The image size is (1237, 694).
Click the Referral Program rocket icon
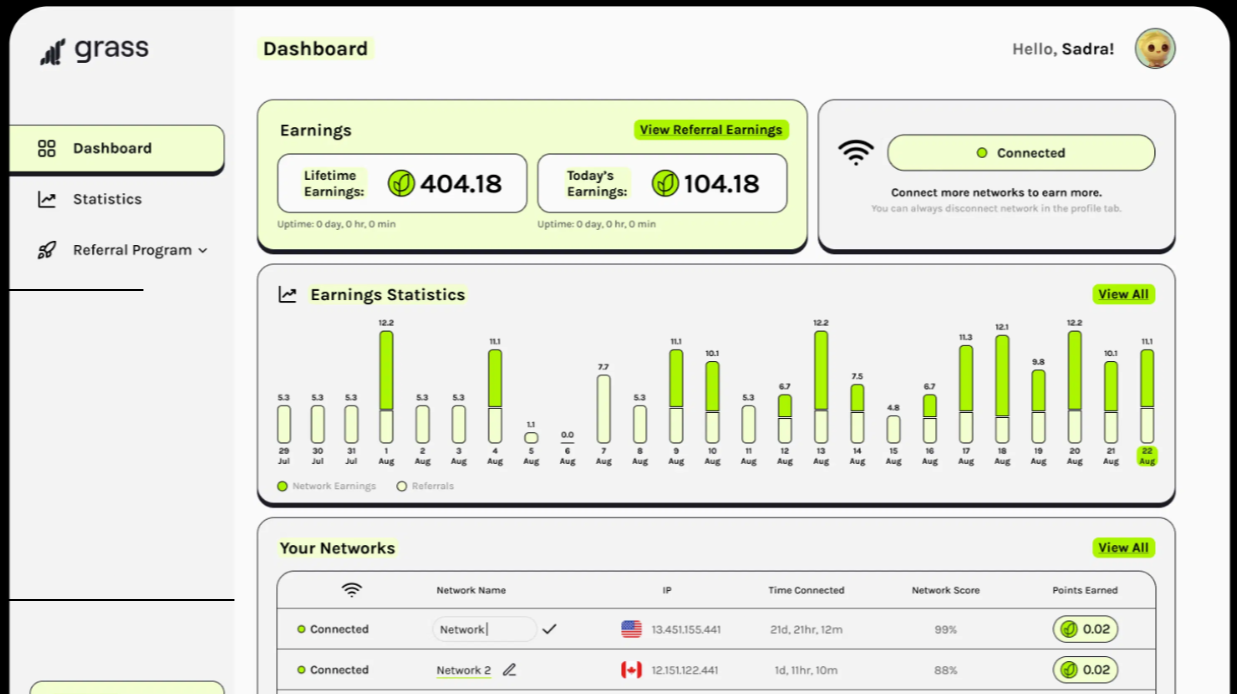click(x=47, y=250)
